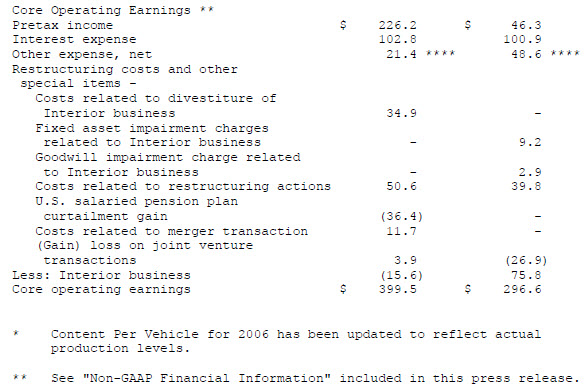This screenshot has height=391, width=584.
Task: Click the Content Per Vehicle footnote text
Action: pos(296,341)
